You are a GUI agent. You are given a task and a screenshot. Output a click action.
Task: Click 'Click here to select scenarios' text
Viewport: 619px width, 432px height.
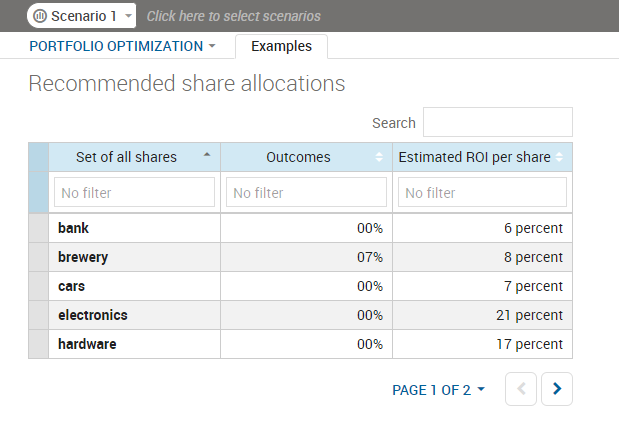click(x=234, y=16)
